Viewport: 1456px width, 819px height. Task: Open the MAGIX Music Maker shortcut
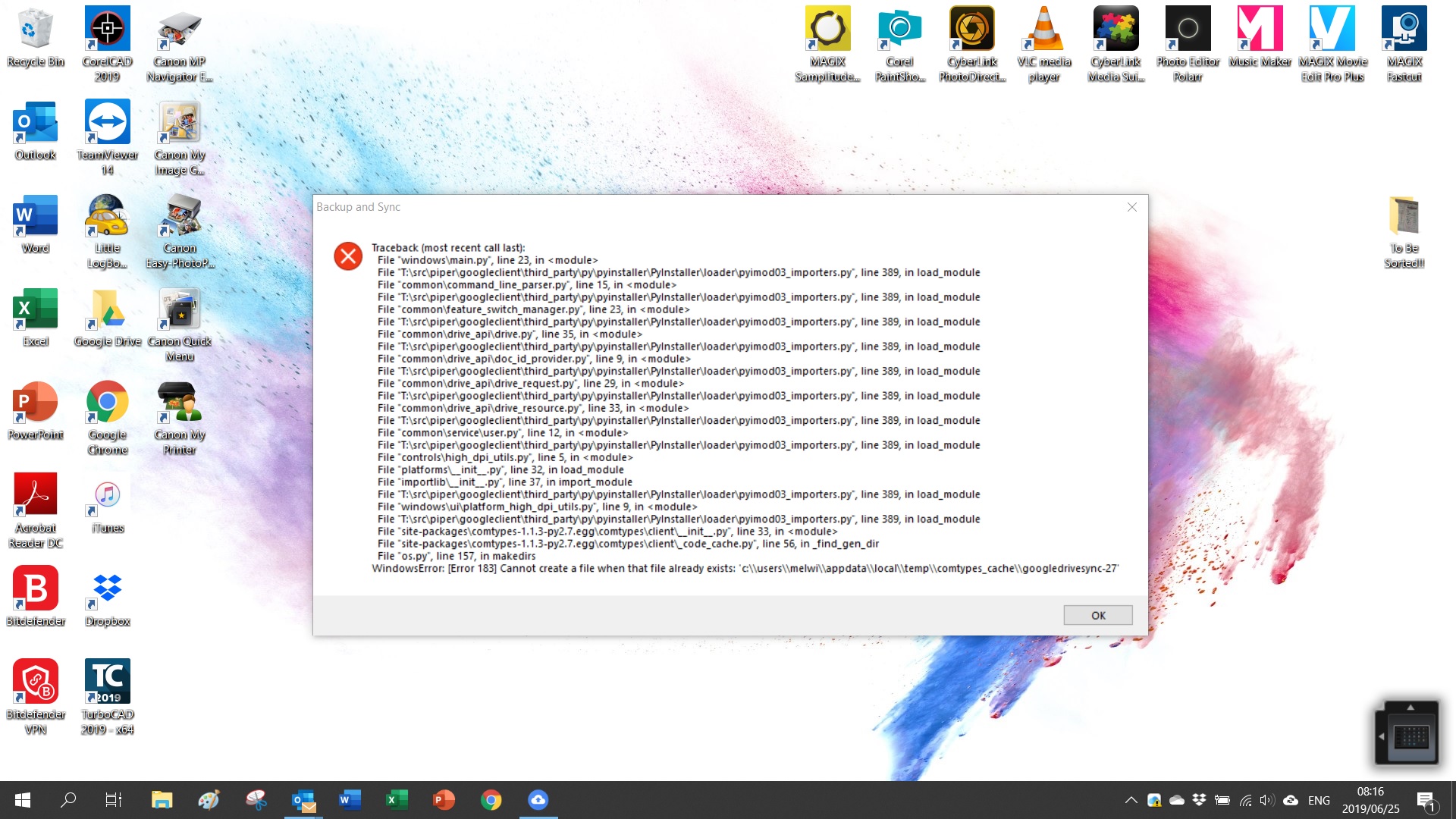point(1260,30)
